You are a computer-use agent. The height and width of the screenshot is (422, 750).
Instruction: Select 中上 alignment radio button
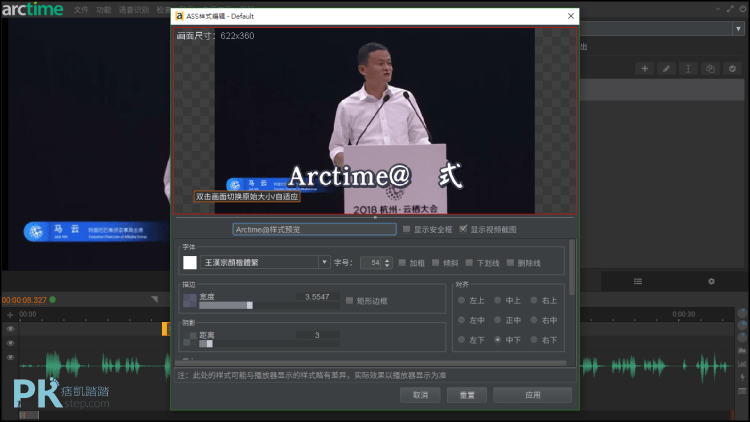click(x=498, y=300)
